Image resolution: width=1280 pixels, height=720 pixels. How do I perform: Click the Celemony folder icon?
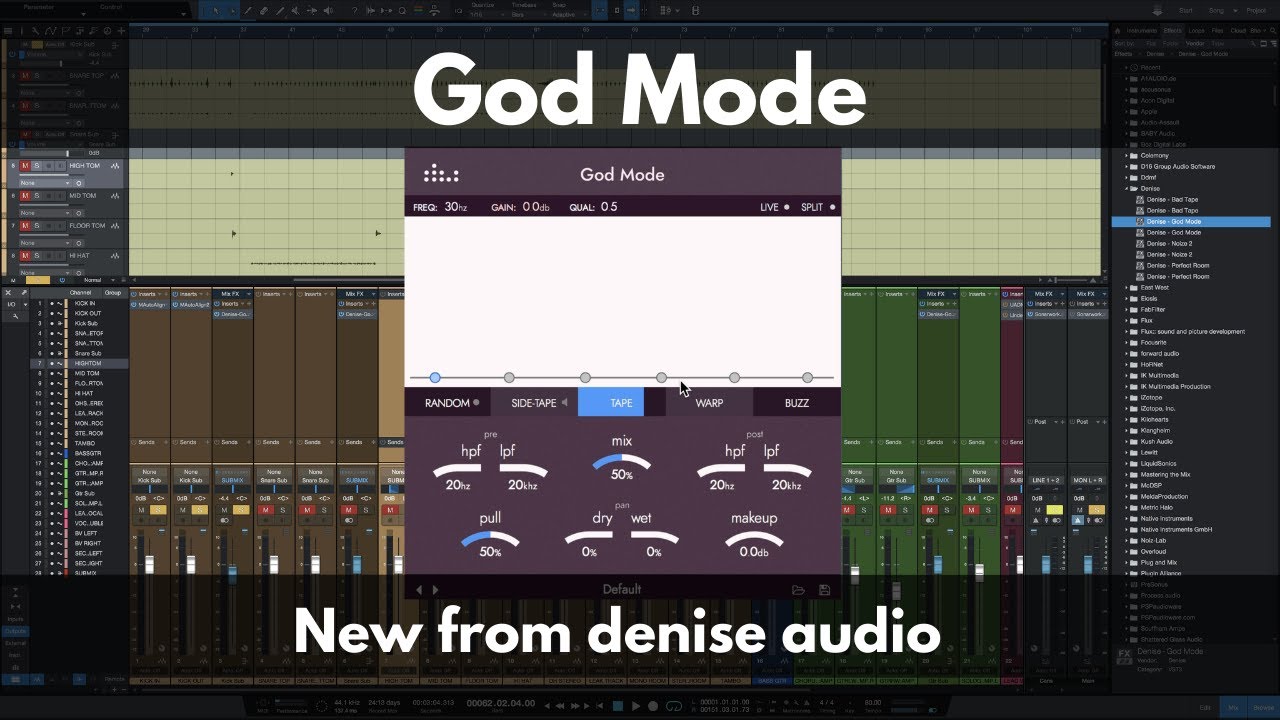pyautogui.click(x=1135, y=156)
